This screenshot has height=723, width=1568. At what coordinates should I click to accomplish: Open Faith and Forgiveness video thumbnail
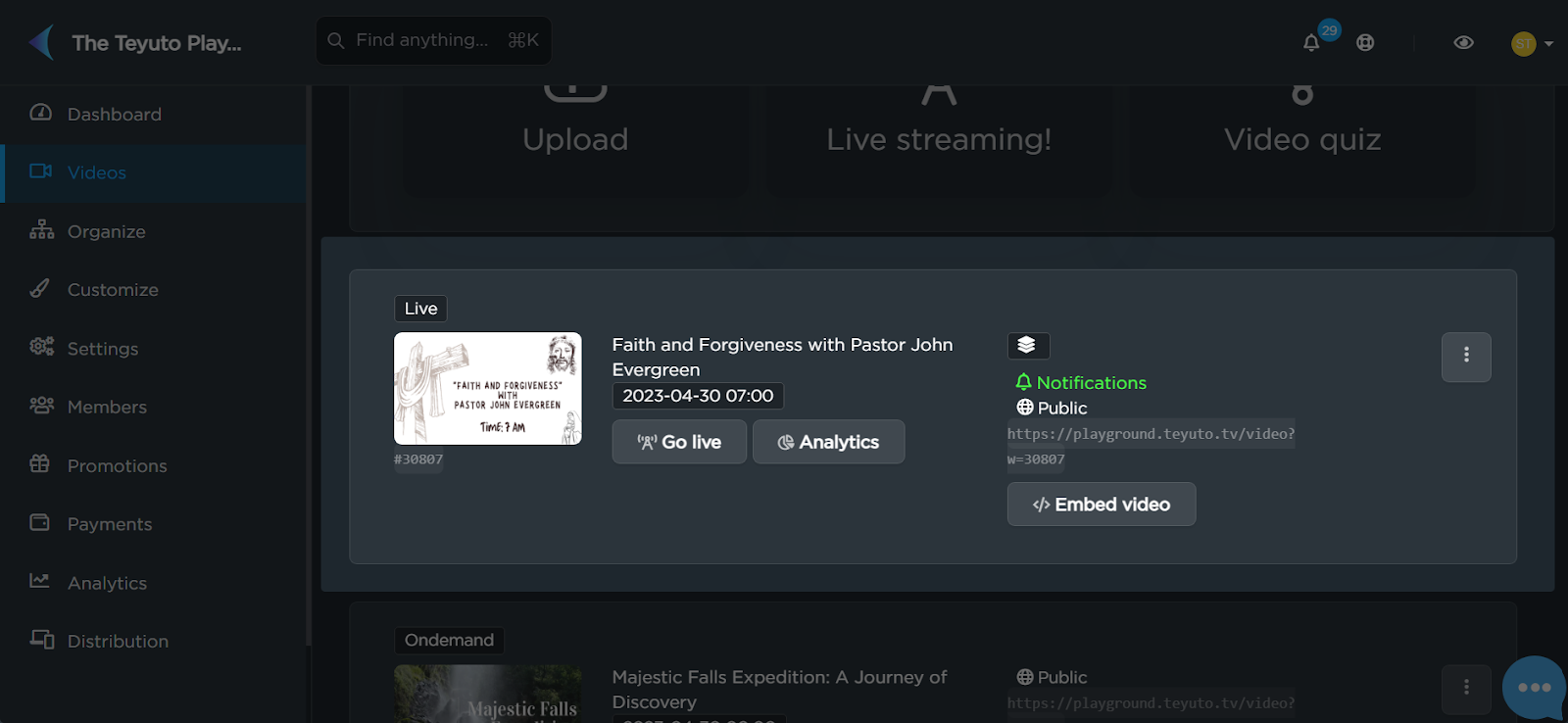coord(488,388)
